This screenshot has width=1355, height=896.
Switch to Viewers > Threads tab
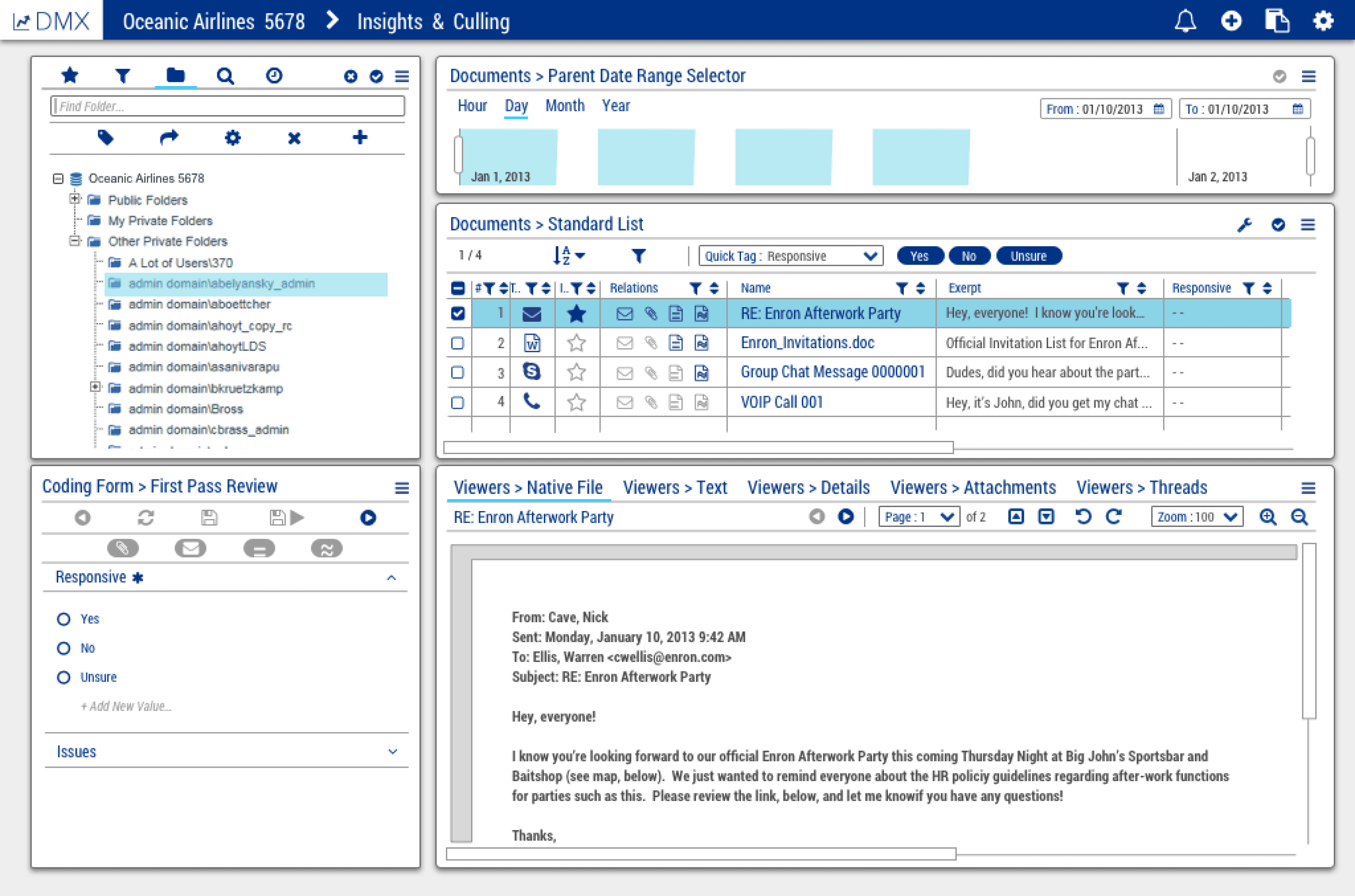click(x=1141, y=488)
